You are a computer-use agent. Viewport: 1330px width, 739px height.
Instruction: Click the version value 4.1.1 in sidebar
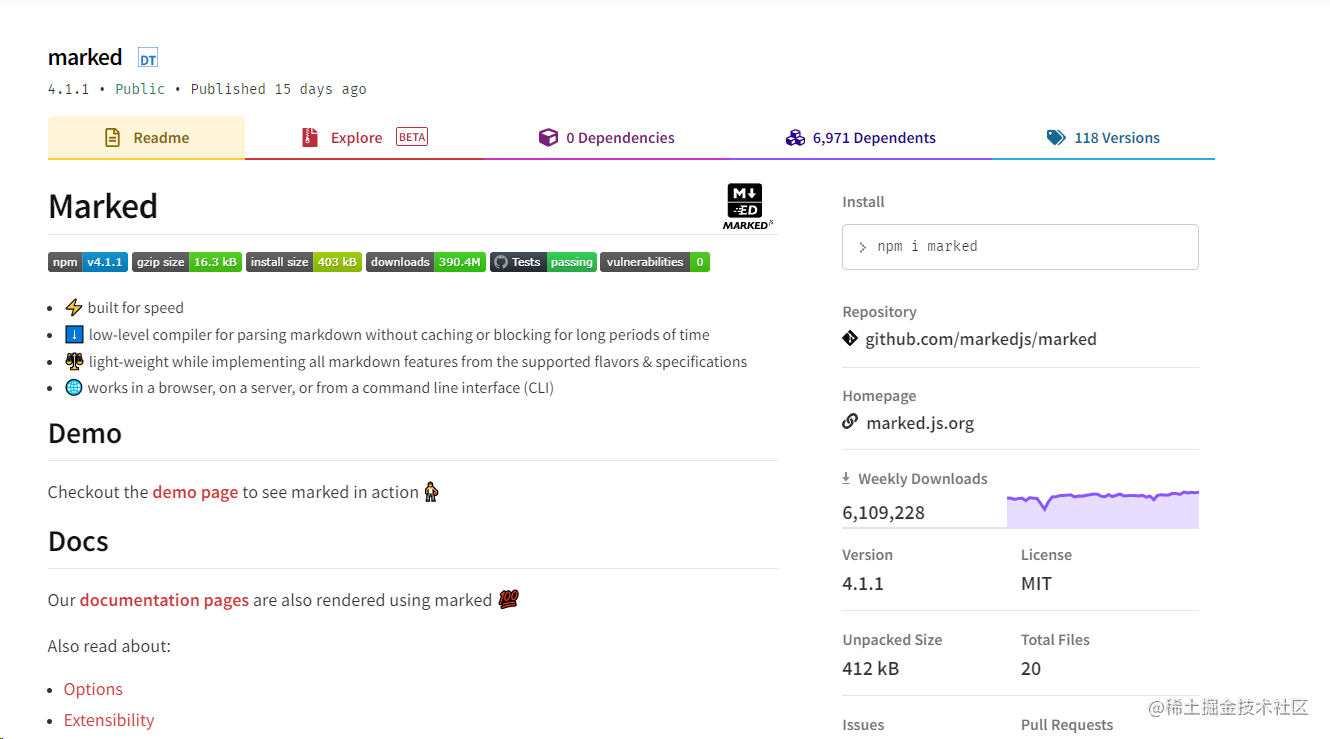tap(863, 584)
